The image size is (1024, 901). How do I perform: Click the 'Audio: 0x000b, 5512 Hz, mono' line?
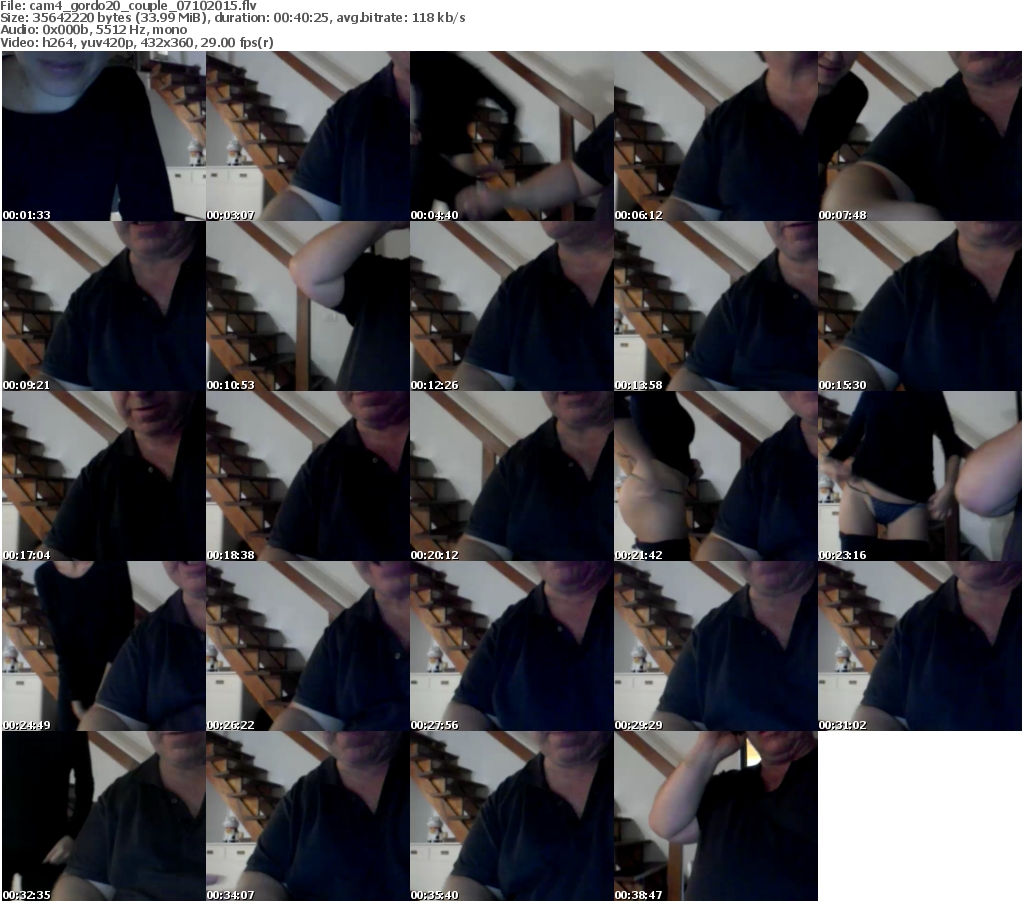(x=93, y=30)
